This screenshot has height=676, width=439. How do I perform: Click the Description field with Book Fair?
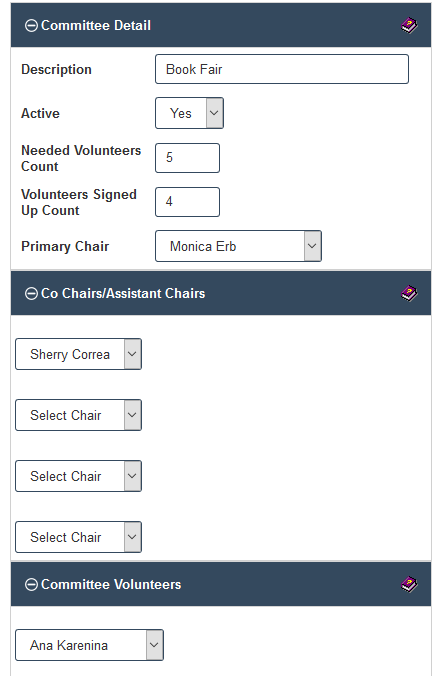pos(282,69)
